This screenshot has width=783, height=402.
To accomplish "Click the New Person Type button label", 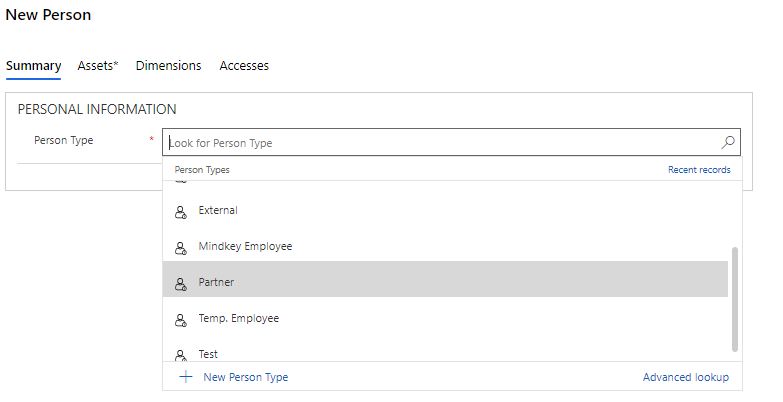I will [245, 377].
